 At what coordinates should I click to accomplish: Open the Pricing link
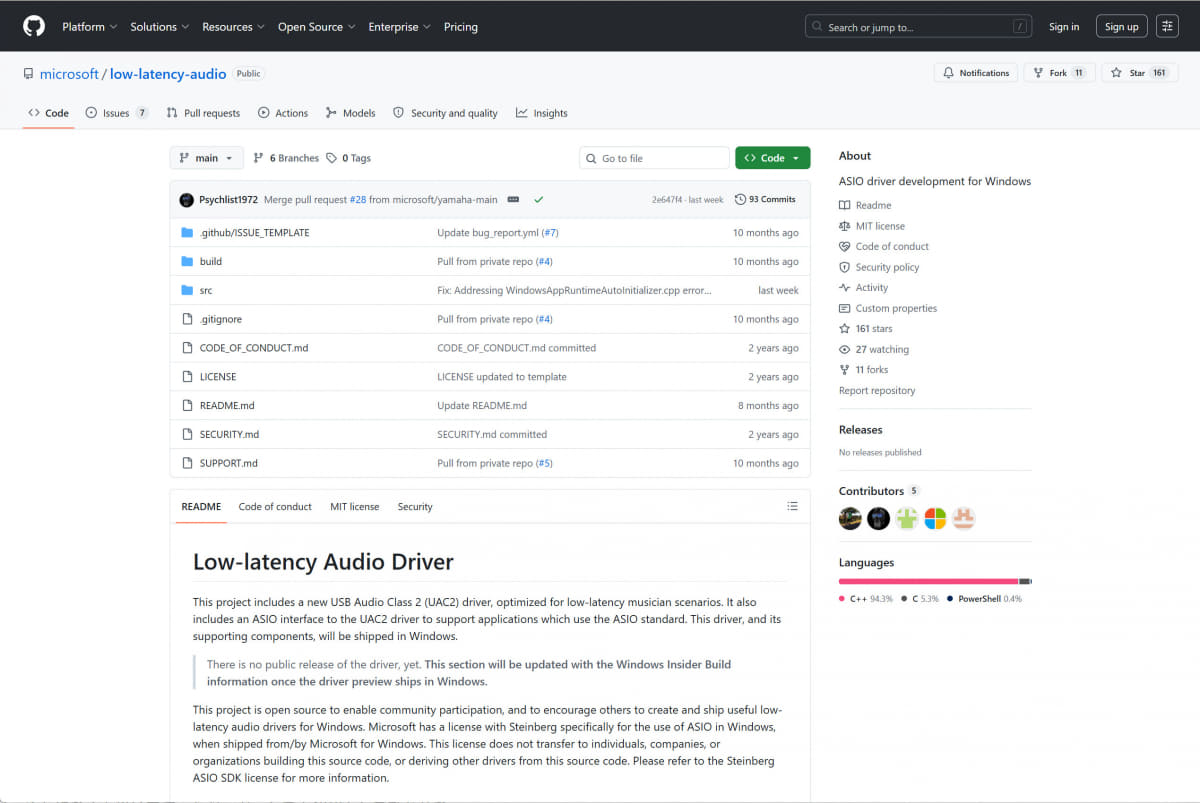coord(460,27)
